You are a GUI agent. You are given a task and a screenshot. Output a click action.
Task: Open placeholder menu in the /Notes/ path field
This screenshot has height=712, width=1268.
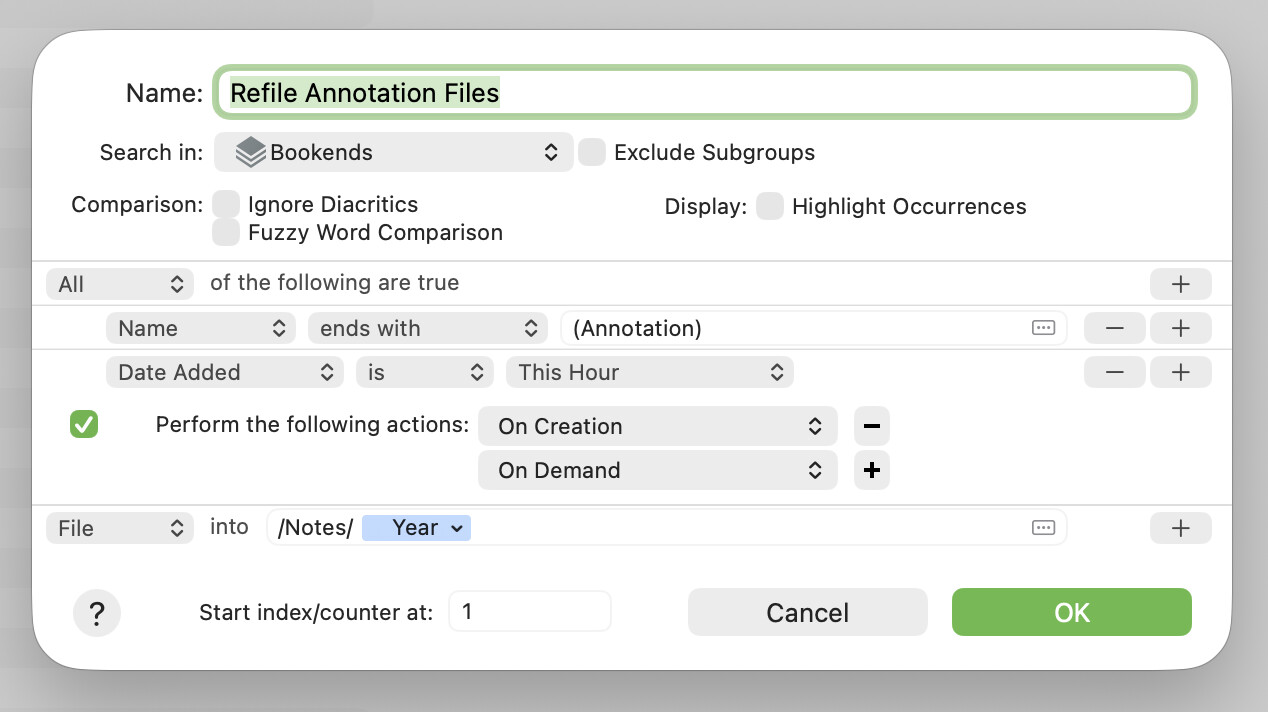pyautogui.click(x=1042, y=528)
